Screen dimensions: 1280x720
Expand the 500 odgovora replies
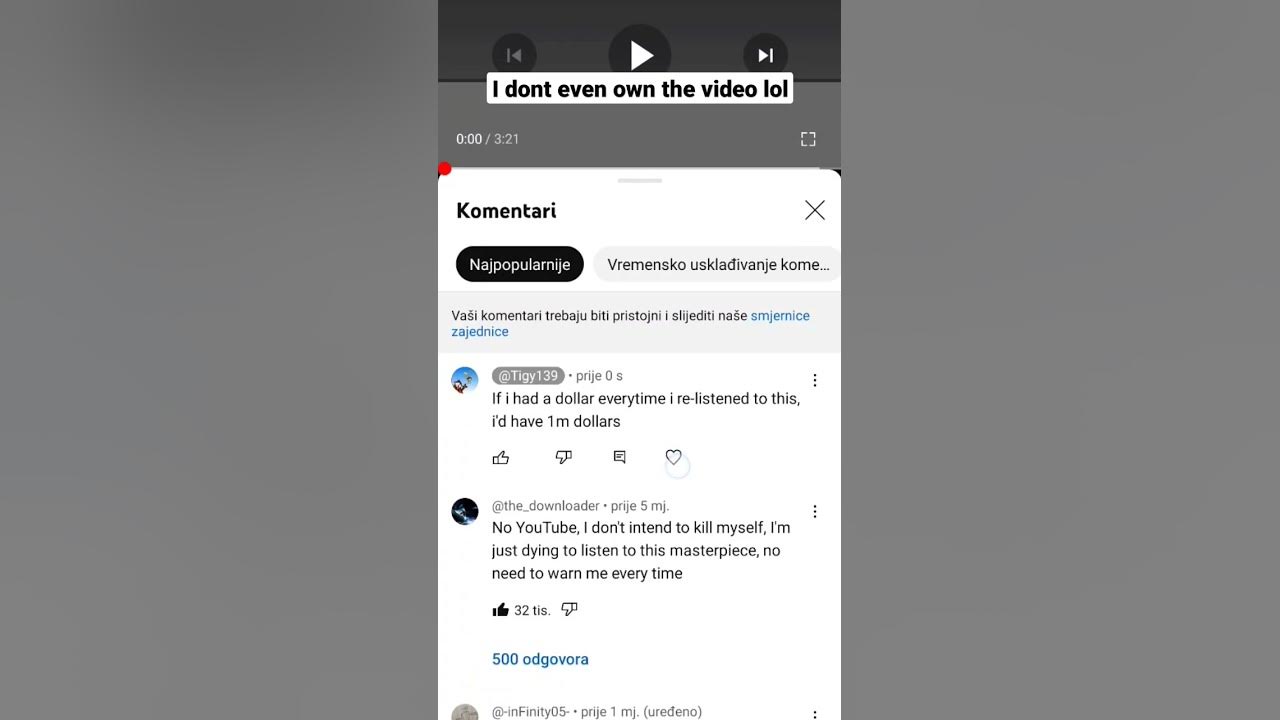click(540, 659)
